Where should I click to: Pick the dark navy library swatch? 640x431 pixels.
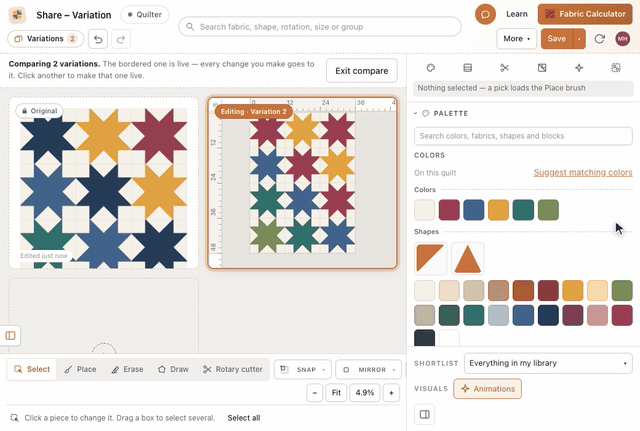[548, 315]
